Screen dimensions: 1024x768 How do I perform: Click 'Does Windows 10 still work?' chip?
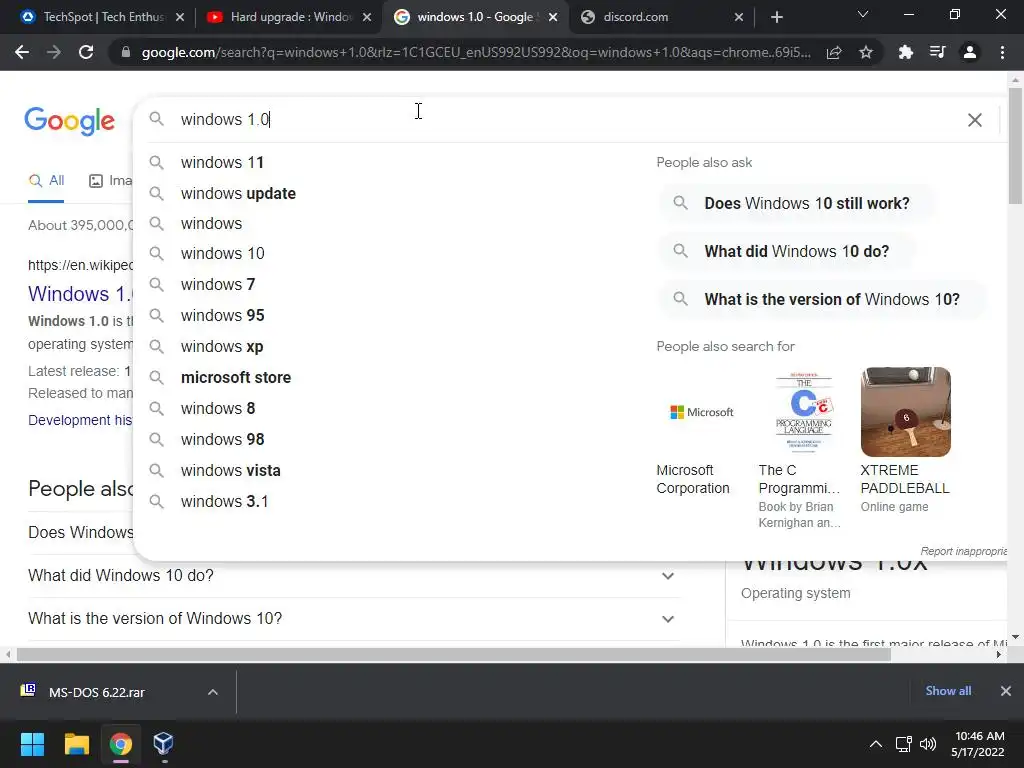pos(796,203)
